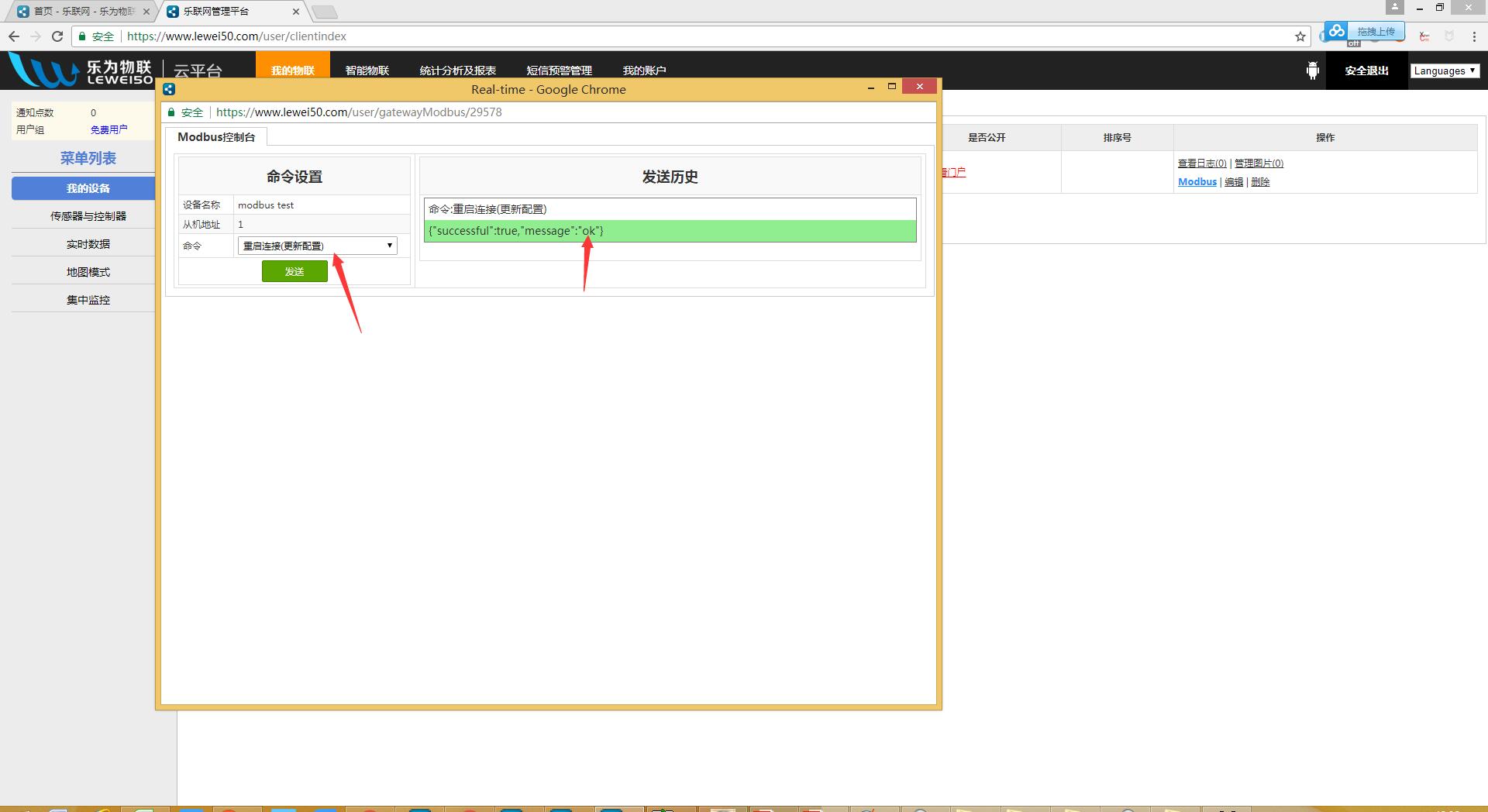This screenshot has height=812, width=1488.
Task: Click the red X-C extension icon
Action: coord(1424,36)
